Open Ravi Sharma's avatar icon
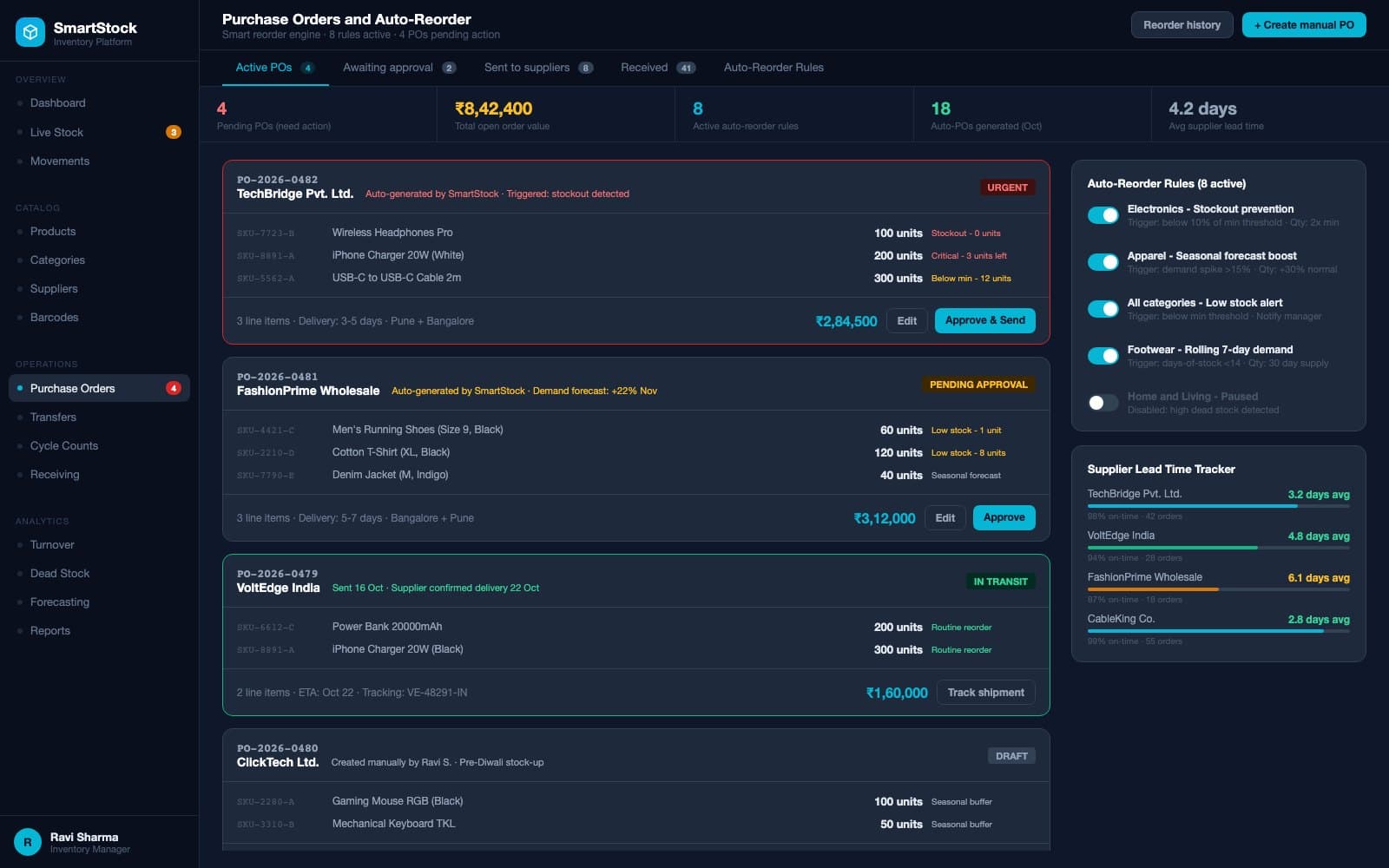The width and height of the screenshot is (1389, 868). [28, 842]
